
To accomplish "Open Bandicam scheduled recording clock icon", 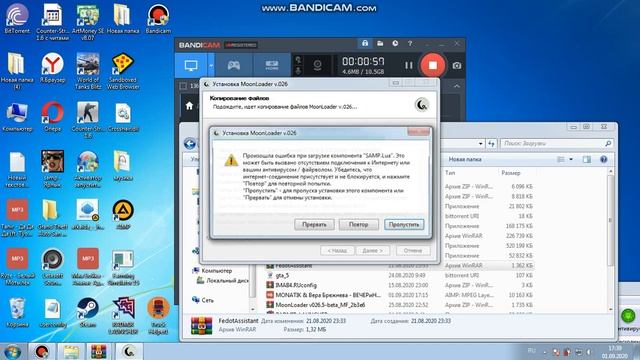I will pyautogui.click(x=395, y=43).
